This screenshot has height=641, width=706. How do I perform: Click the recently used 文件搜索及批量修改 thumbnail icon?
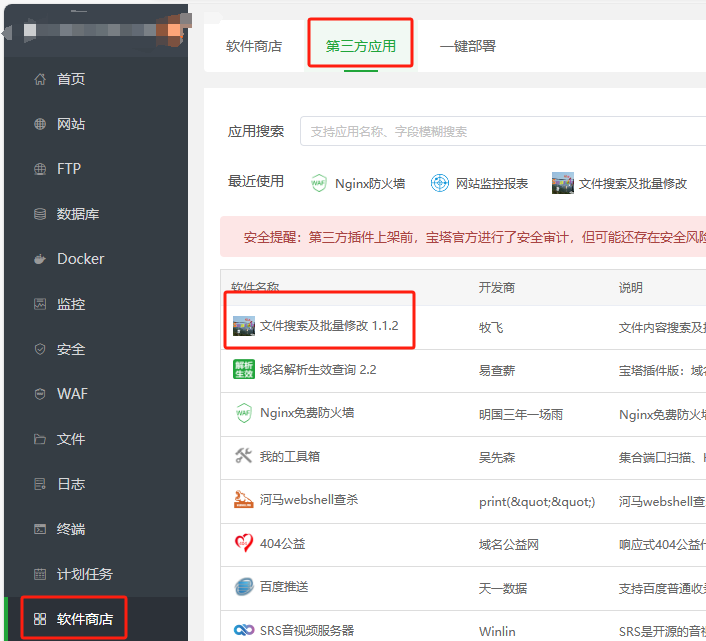[563, 183]
